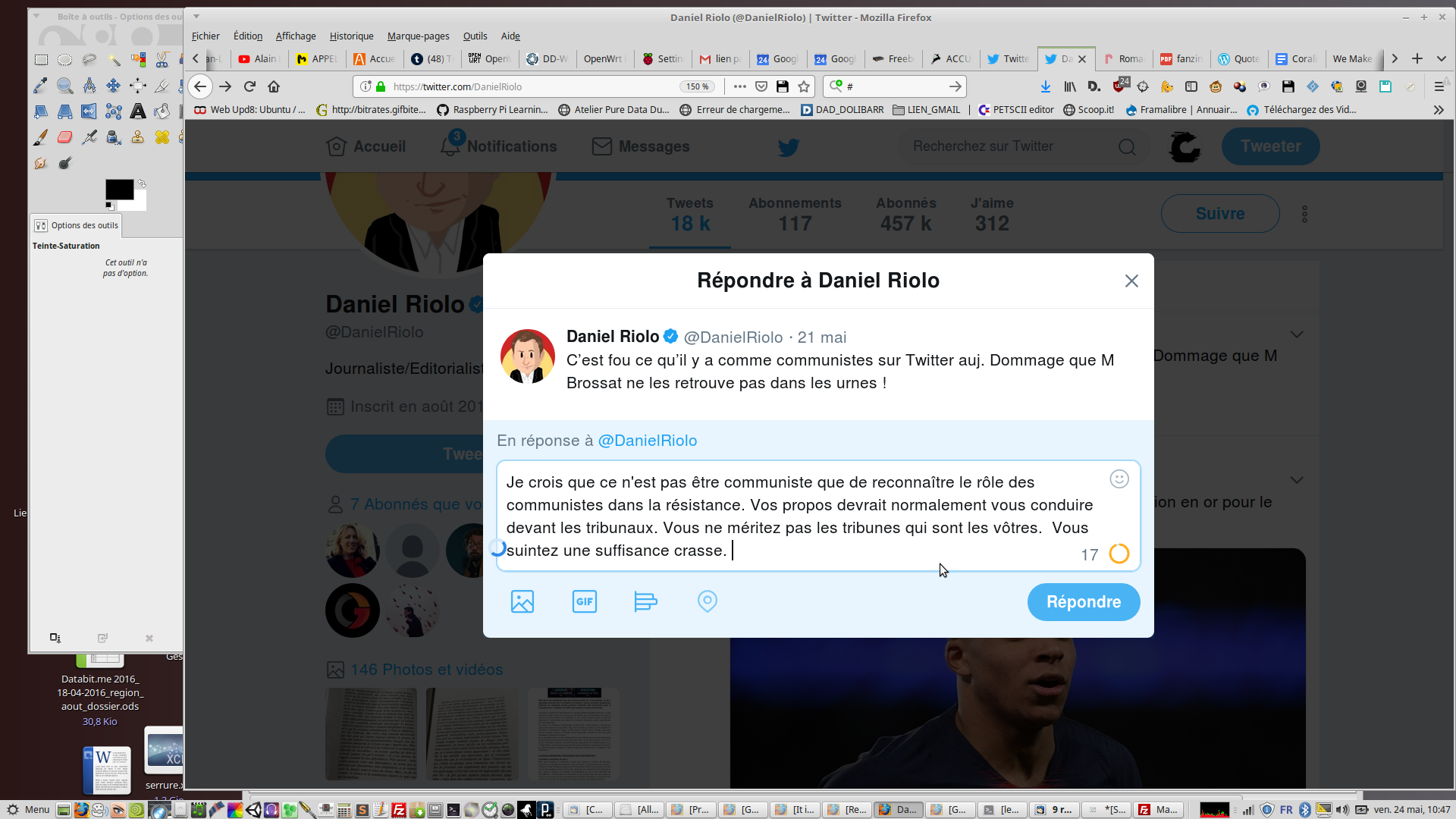Click the GIMP foreground color swatch
The width and height of the screenshot is (1456, 819).
pyautogui.click(x=118, y=190)
